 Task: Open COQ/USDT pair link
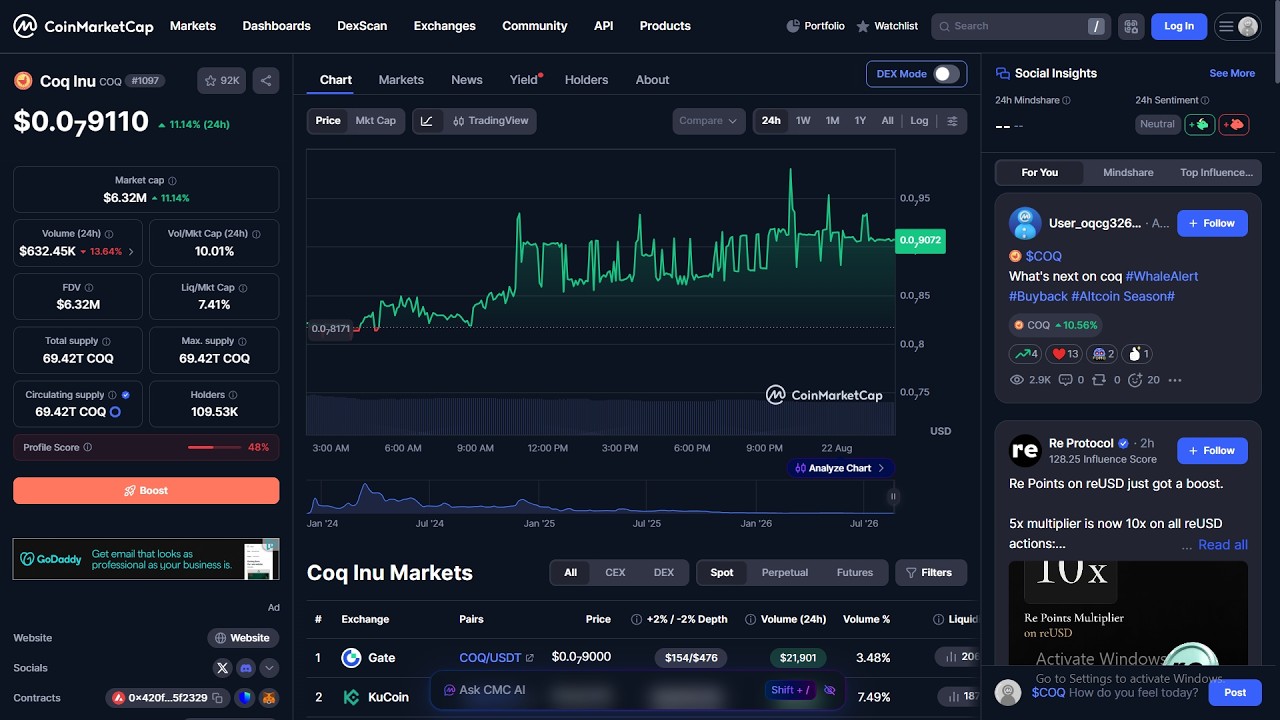pos(496,658)
